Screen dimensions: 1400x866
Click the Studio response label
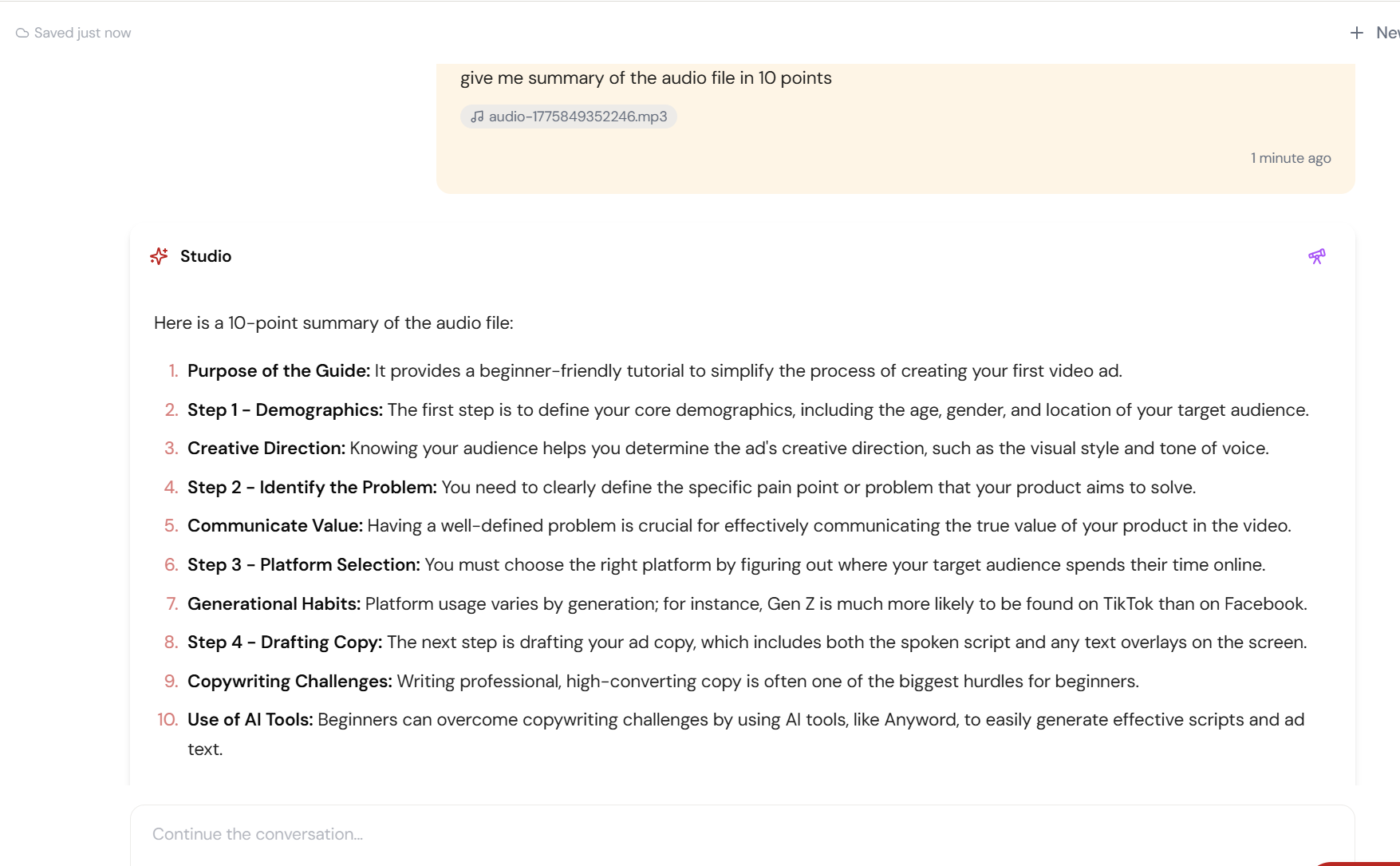(x=206, y=256)
